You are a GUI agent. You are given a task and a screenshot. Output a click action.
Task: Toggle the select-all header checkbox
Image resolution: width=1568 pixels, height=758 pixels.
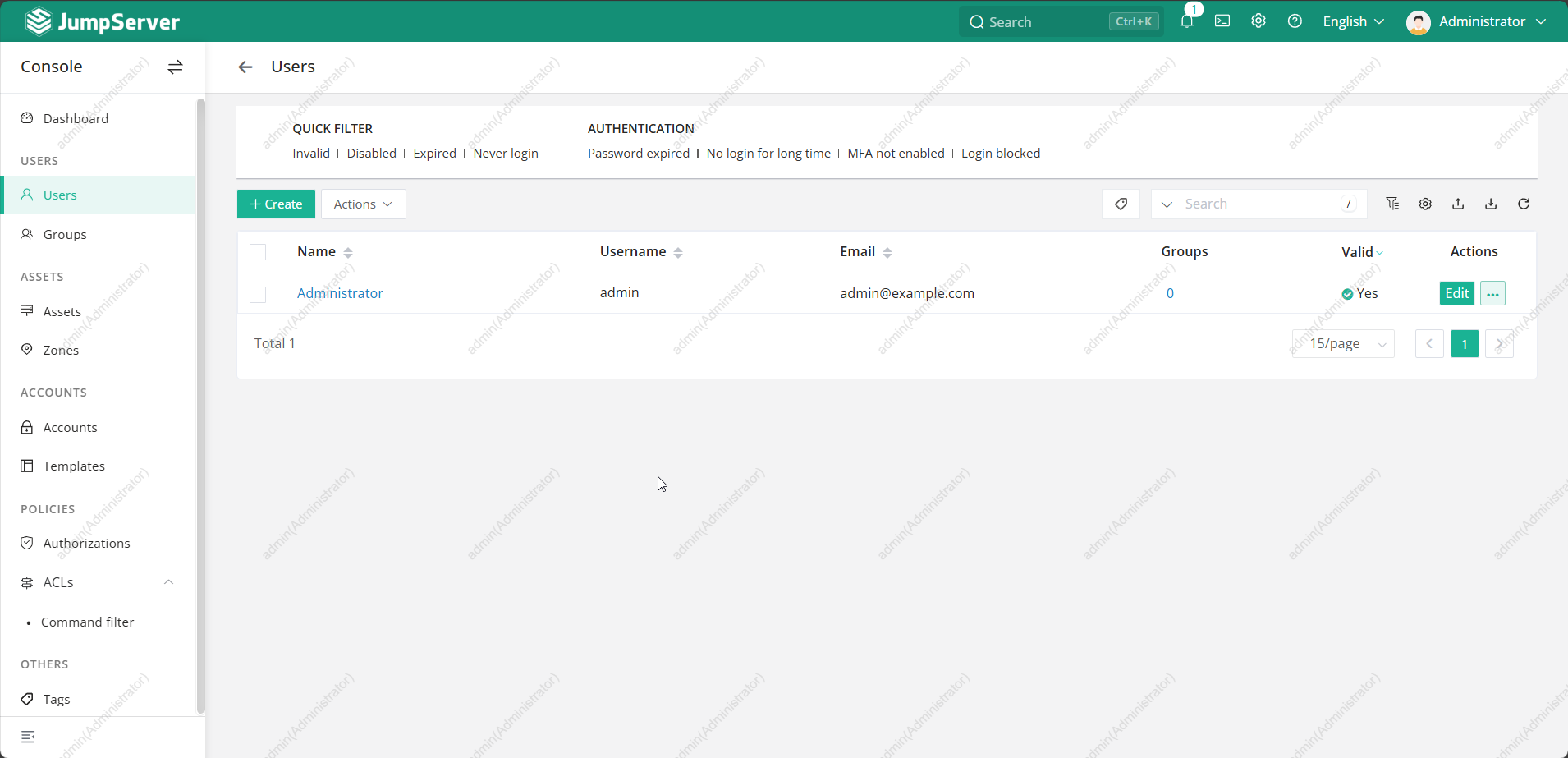pyautogui.click(x=258, y=252)
